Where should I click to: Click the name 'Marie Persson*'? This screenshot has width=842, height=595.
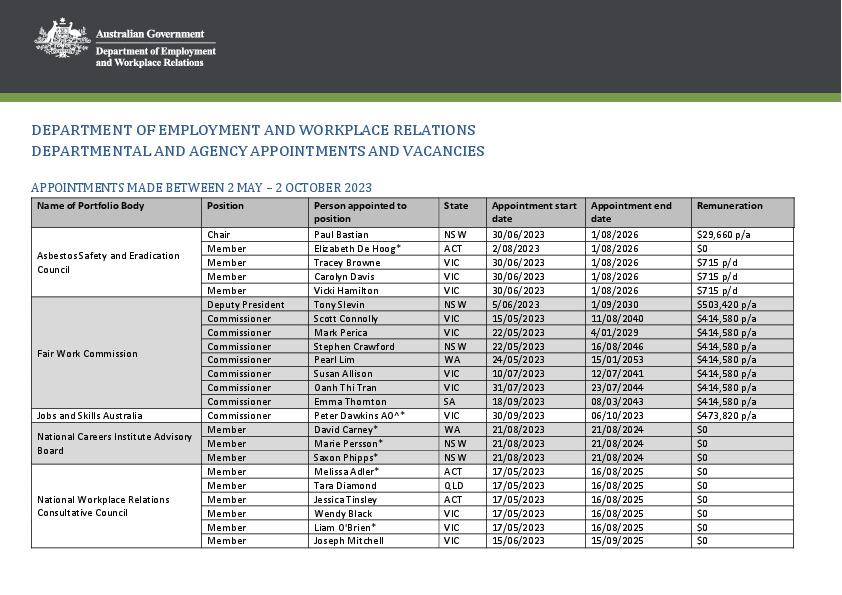[348, 443]
